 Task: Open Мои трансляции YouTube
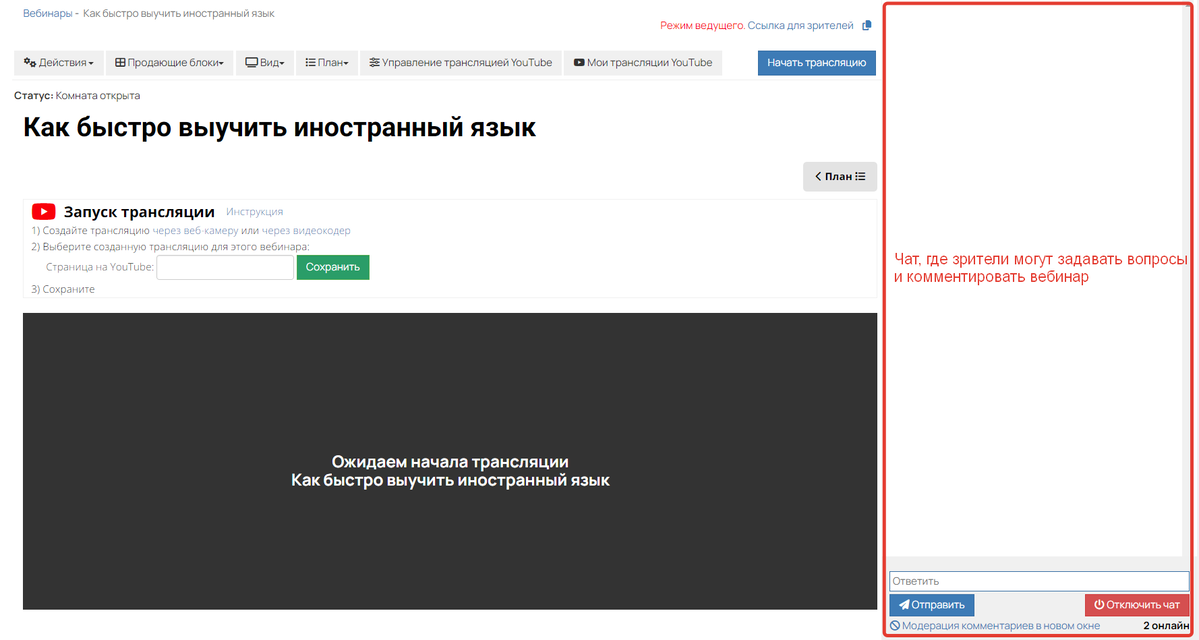[642, 63]
